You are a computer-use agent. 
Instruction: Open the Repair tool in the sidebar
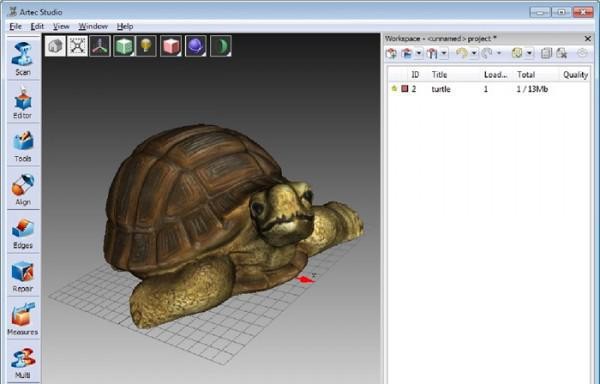[23, 275]
